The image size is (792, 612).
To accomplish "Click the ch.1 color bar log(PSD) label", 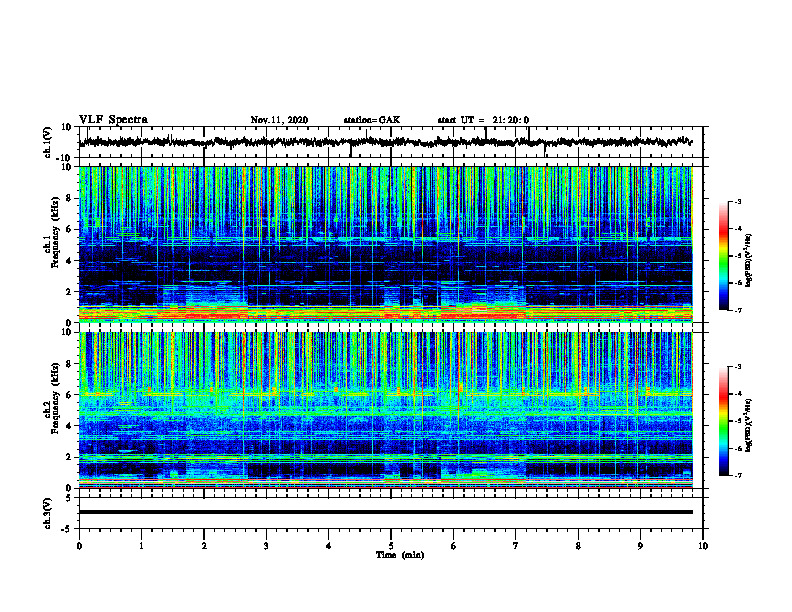I will pos(749,261).
